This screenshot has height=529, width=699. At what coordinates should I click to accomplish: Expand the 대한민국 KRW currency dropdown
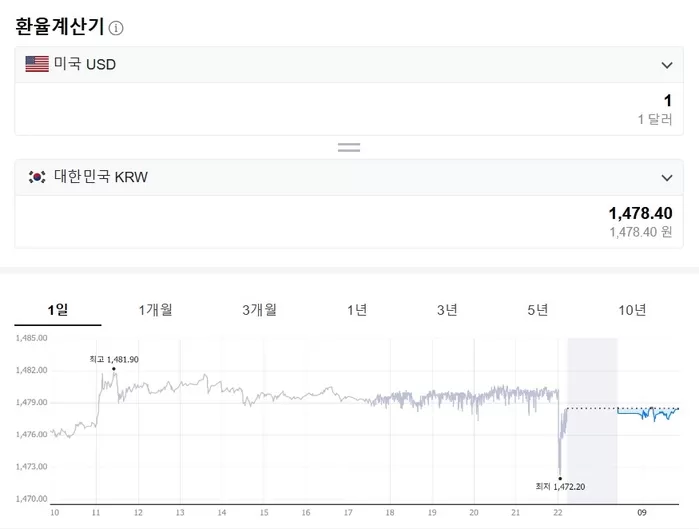point(667,178)
